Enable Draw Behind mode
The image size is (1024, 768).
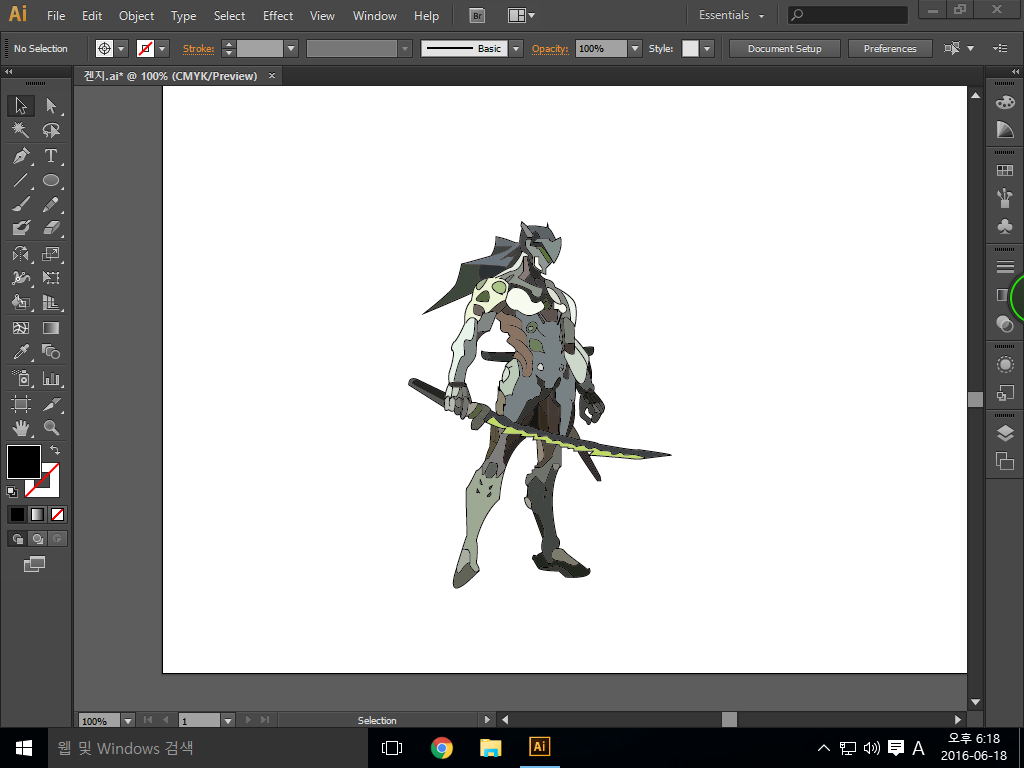click(x=37, y=539)
